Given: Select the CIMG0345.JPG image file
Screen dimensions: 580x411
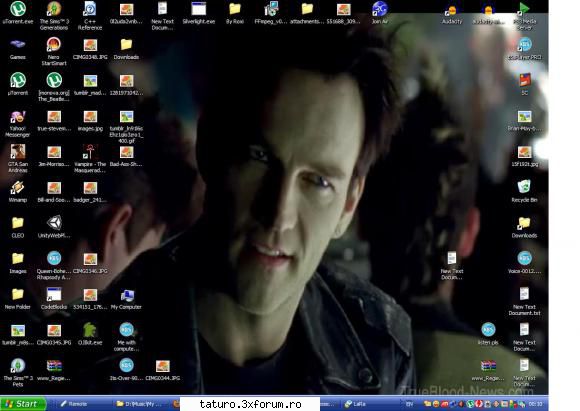Looking at the screenshot, I should coord(54,334).
